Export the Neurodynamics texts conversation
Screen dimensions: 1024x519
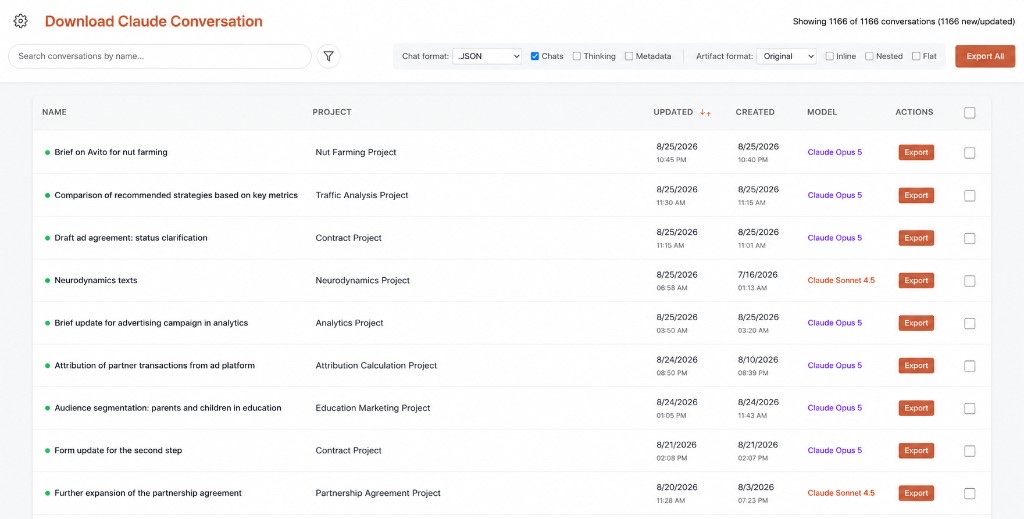916,280
